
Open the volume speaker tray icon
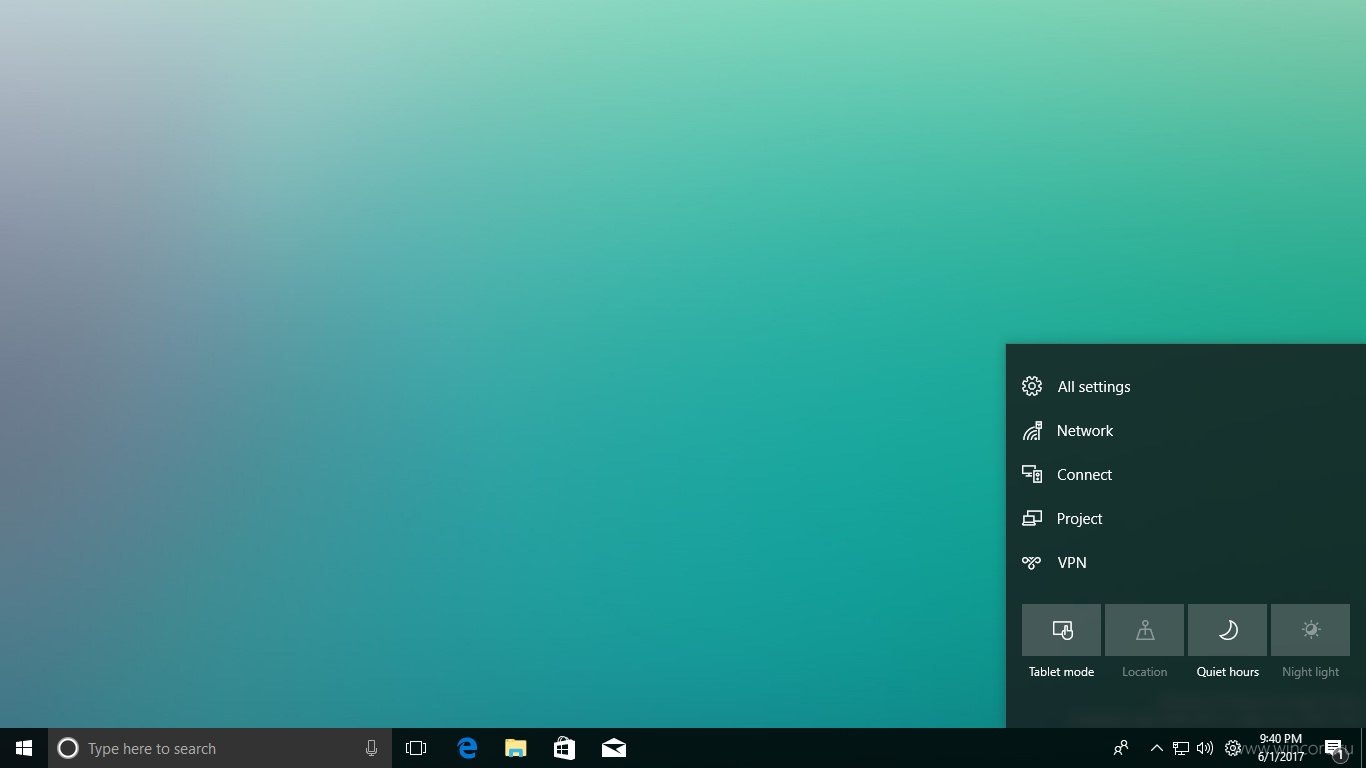pos(1205,748)
